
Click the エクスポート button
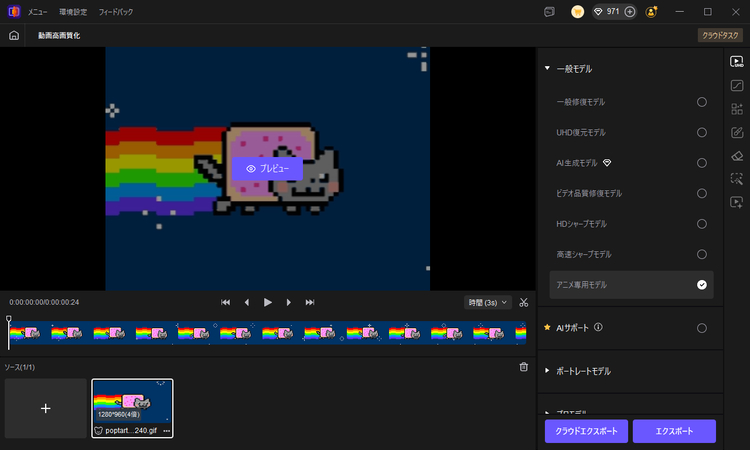(x=674, y=431)
